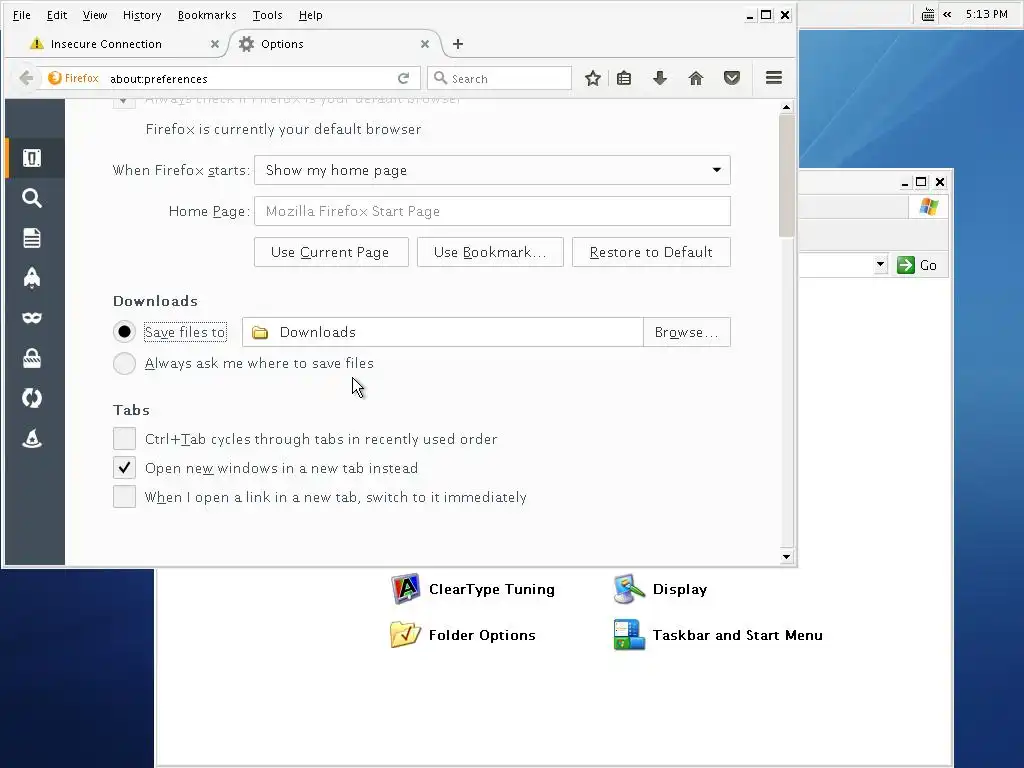Viewport: 1024px width, 768px height.
Task: Click the Downloads folder path field
Action: [443, 332]
